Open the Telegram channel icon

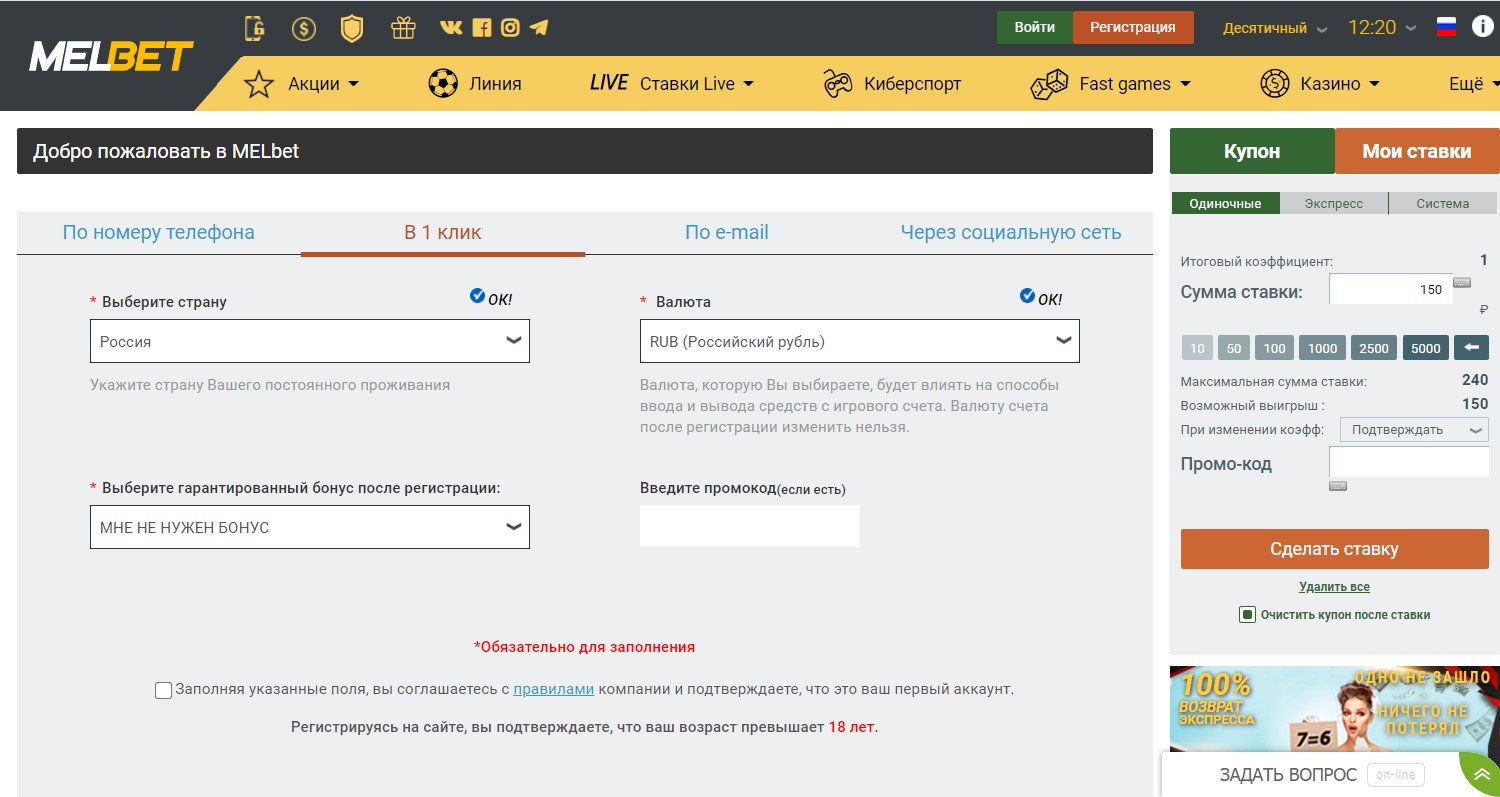pyautogui.click(x=539, y=28)
